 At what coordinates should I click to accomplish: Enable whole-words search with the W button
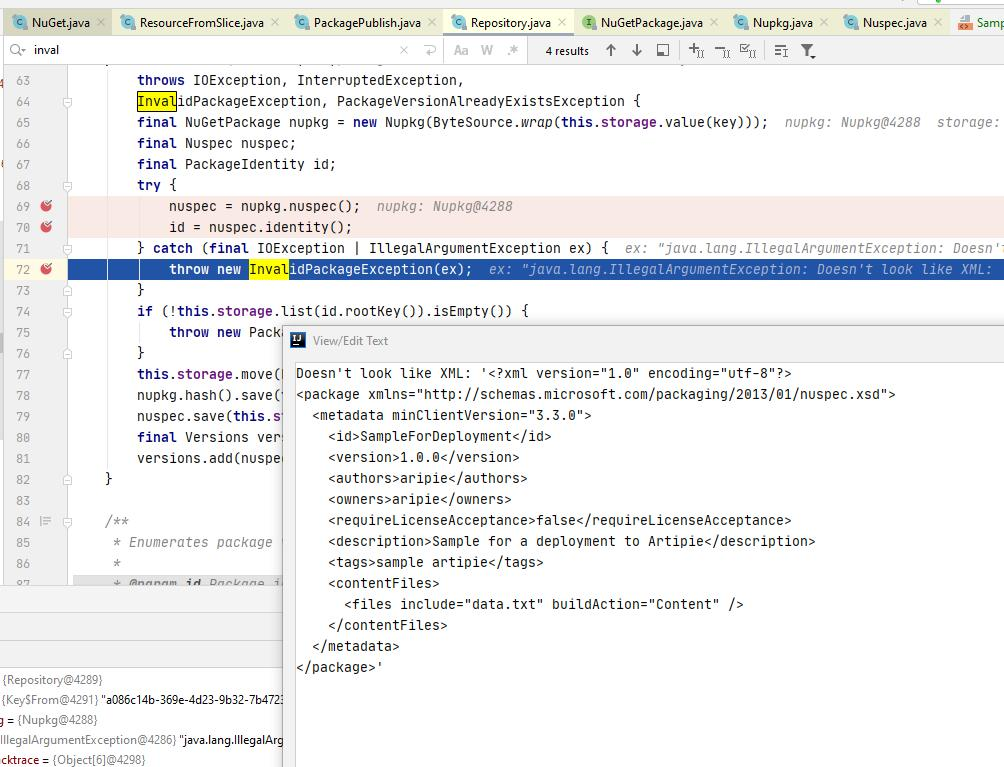[x=487, y=48]
